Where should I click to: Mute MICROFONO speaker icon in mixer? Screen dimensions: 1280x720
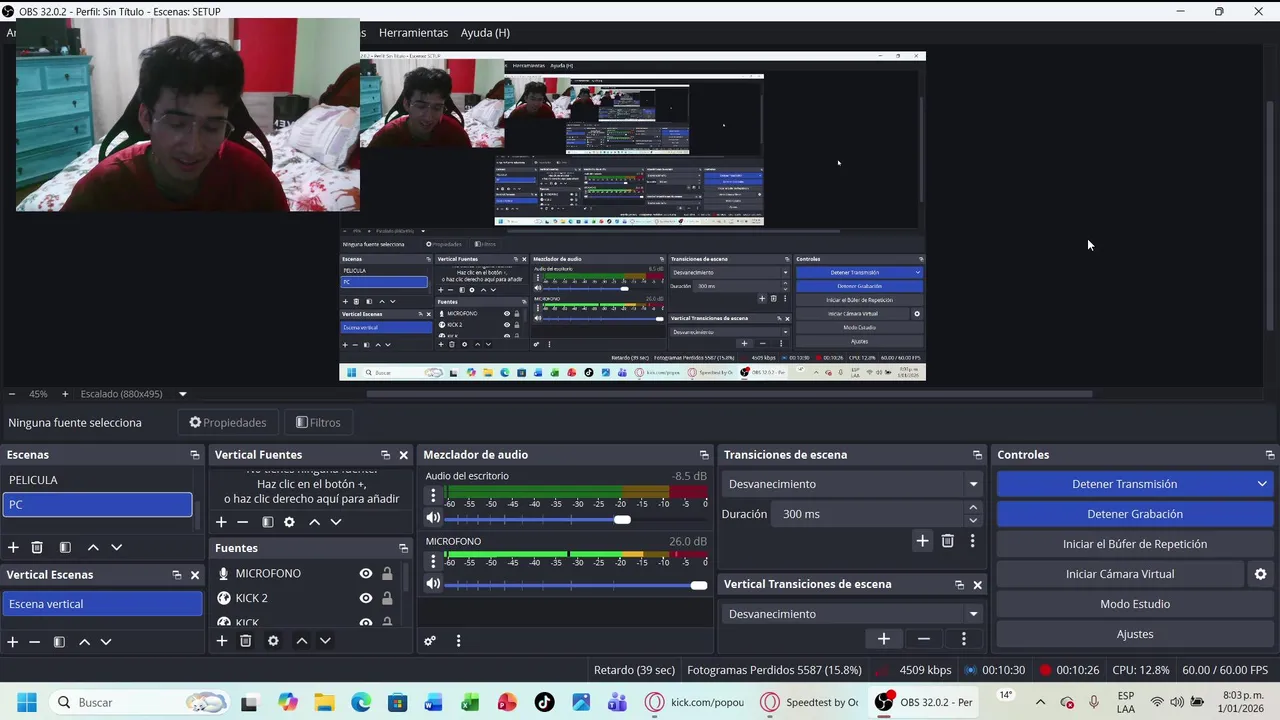[433, 583]
